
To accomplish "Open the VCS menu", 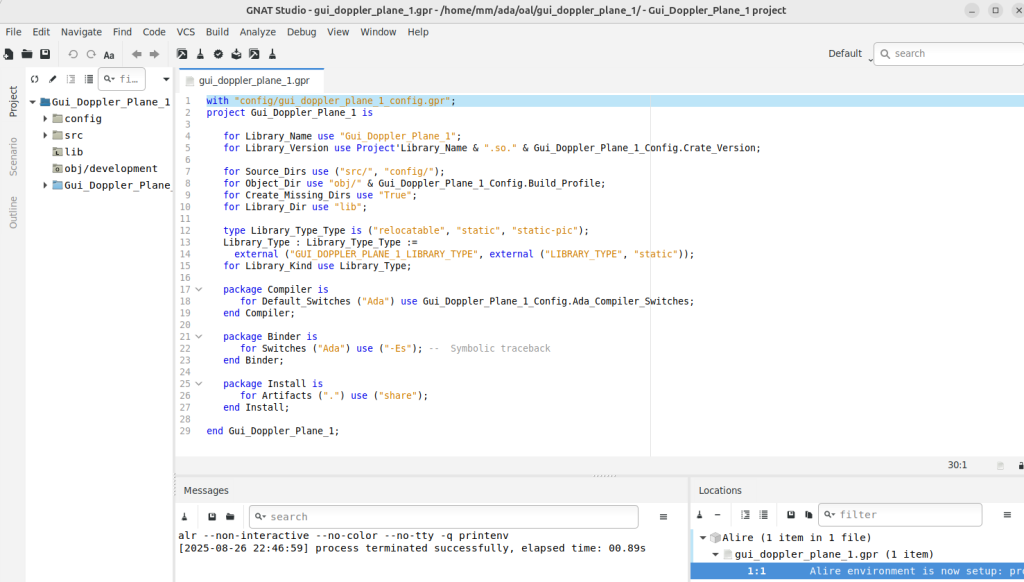I will (x=185, y=31).
